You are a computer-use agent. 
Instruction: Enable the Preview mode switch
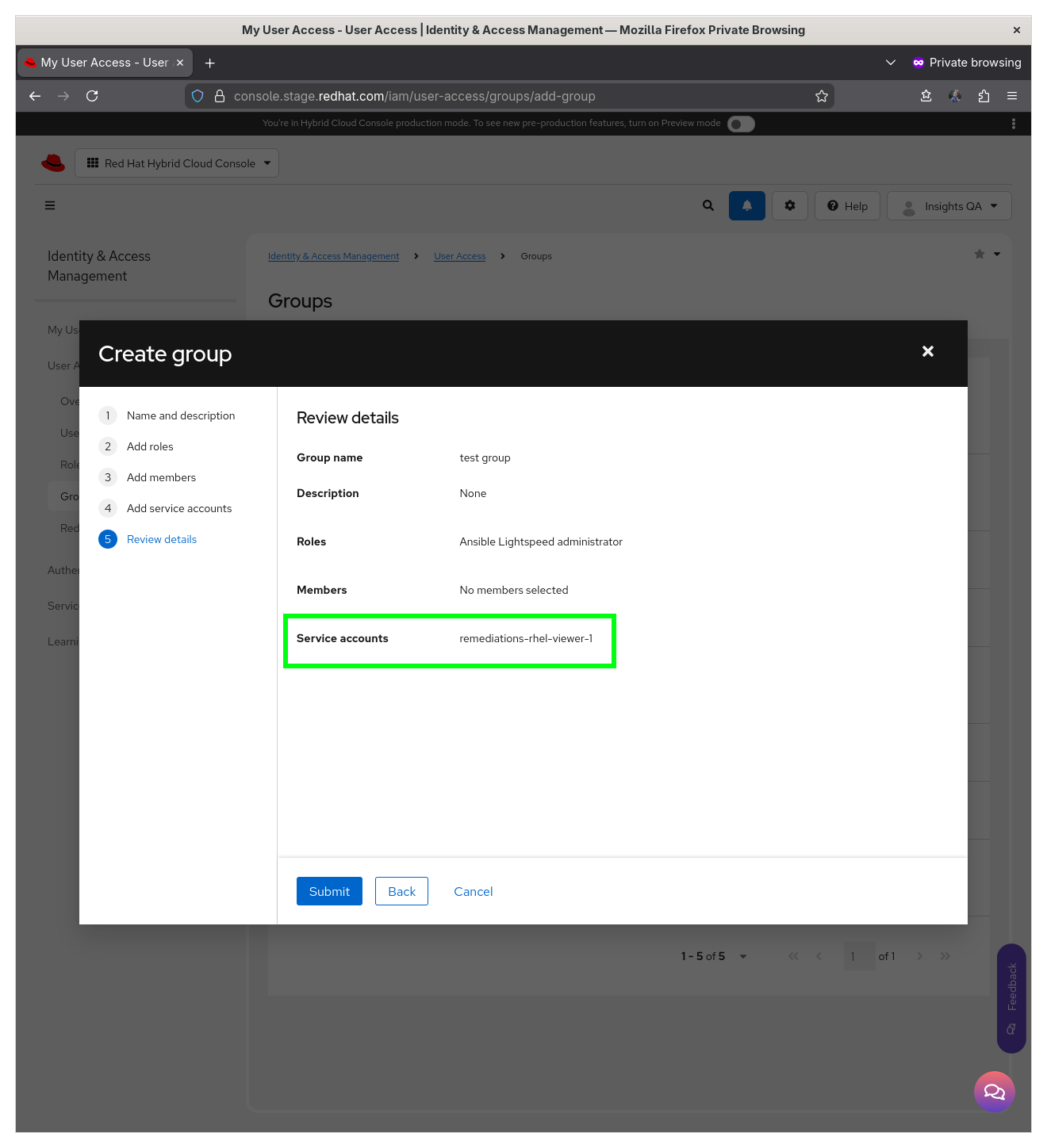(x=741, y=124)
